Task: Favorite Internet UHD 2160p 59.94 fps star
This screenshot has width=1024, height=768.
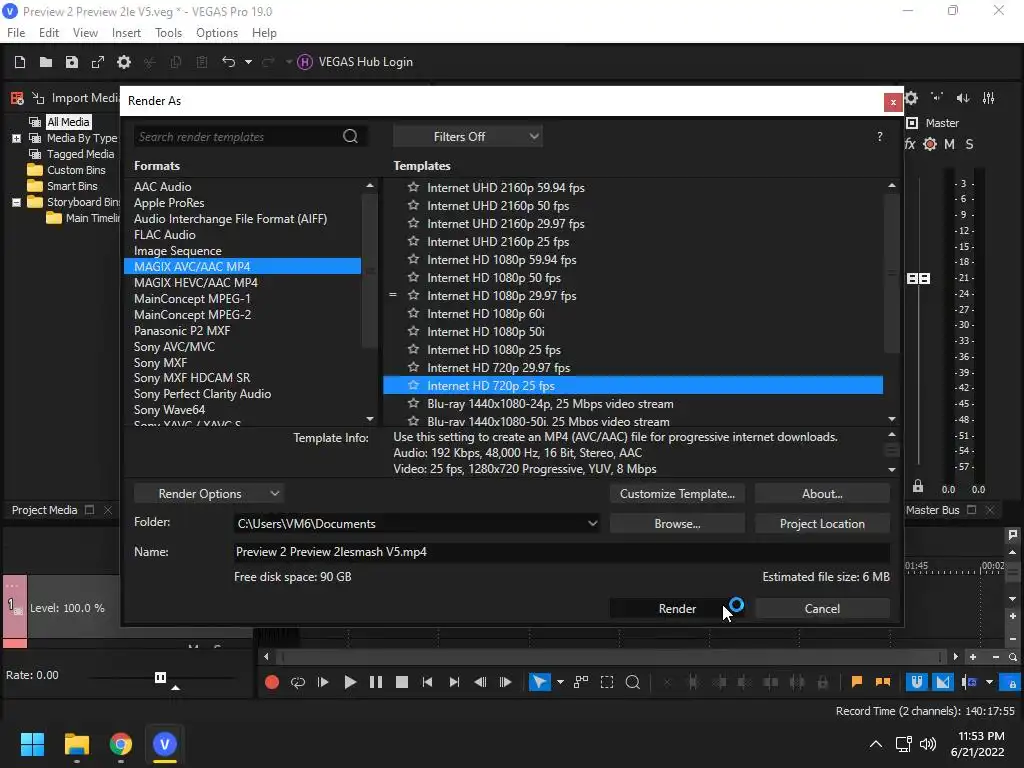Action: point(413,187)
